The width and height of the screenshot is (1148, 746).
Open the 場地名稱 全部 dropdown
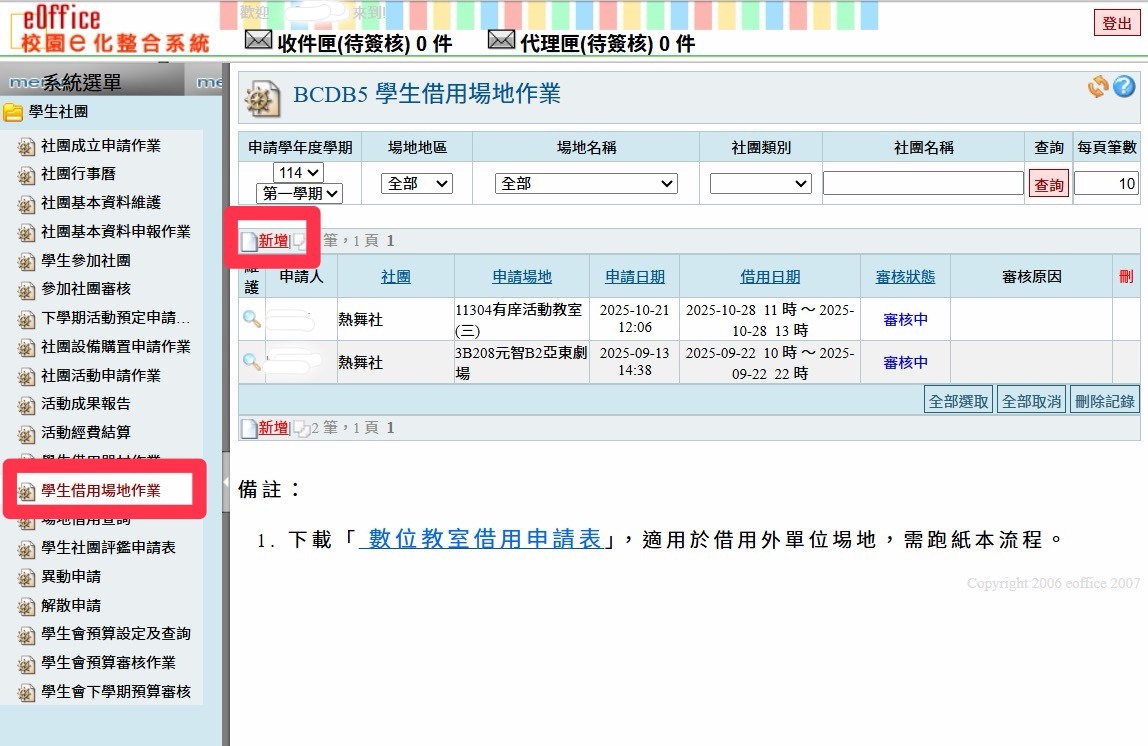point(586,184)
